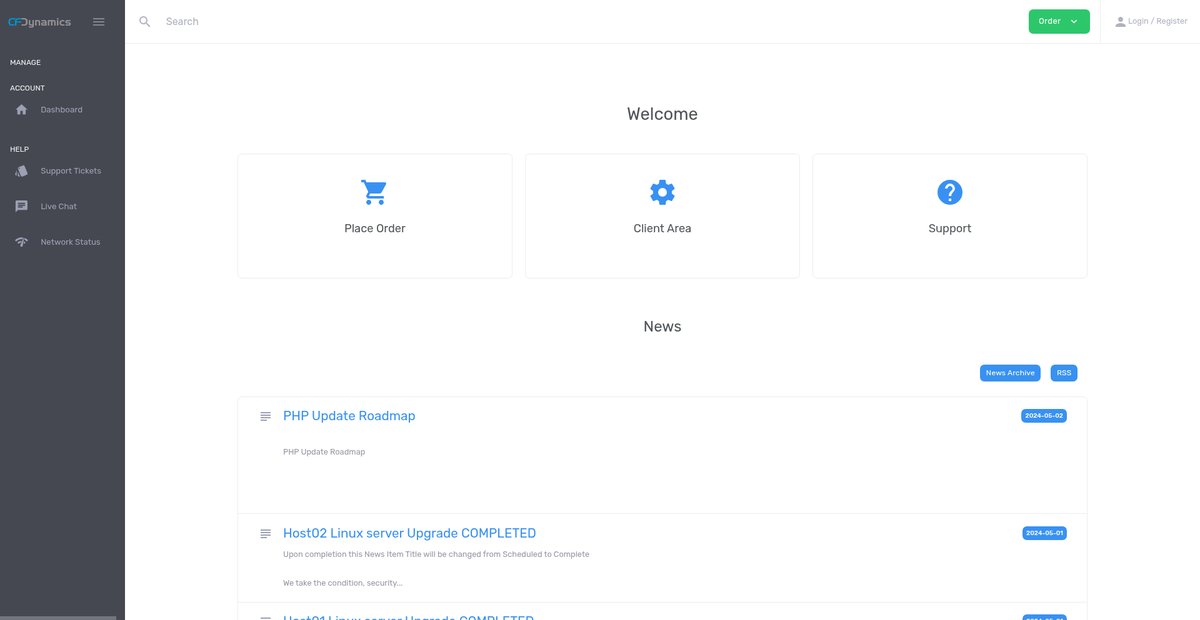Click the HELP section heading in sidebar

pyautogui.click(x=19, y=149)
